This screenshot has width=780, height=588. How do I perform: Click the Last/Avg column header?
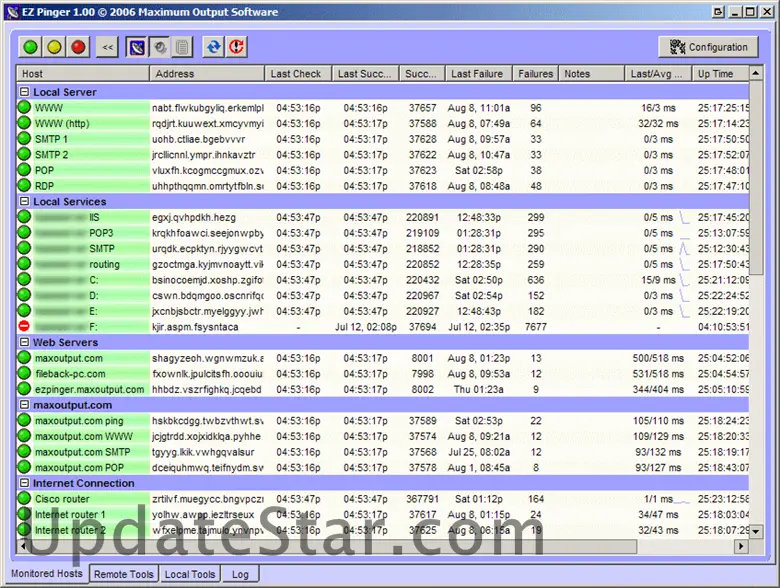pyautogui.click(x=658, y=74)
